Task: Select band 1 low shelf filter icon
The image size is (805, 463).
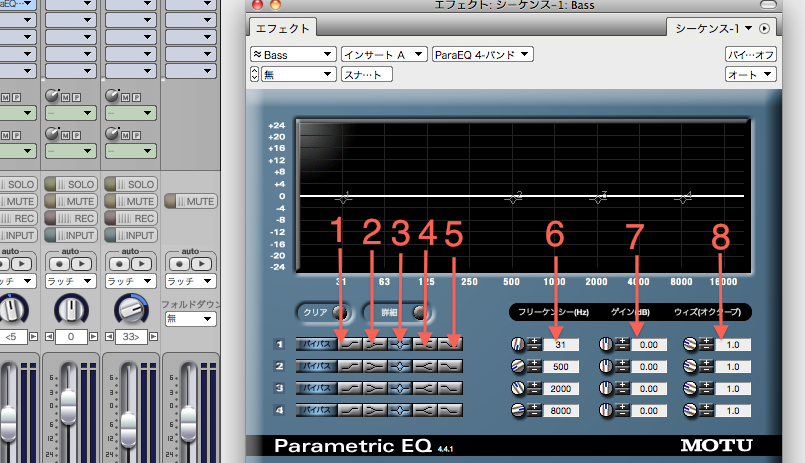Action: (375, 344)
